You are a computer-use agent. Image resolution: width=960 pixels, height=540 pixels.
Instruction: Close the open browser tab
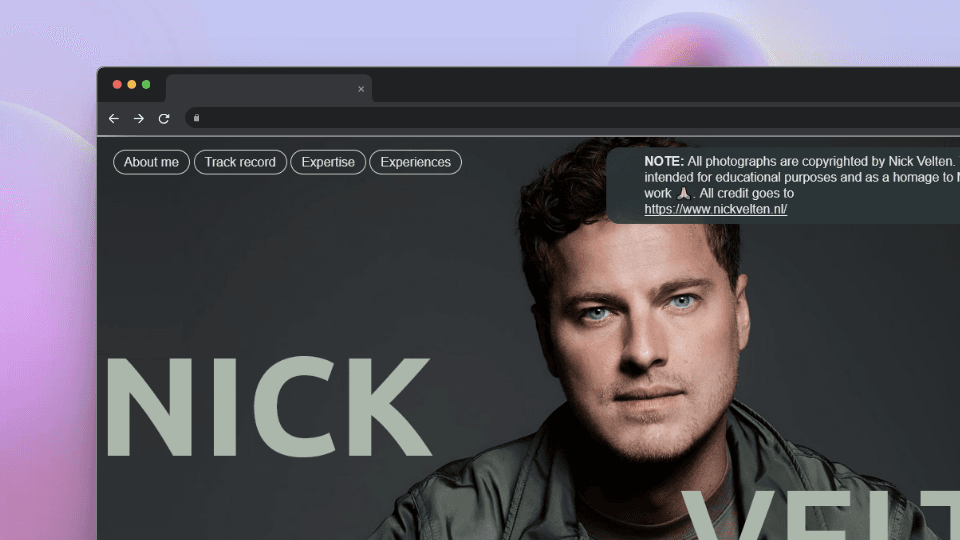point(361,89)
